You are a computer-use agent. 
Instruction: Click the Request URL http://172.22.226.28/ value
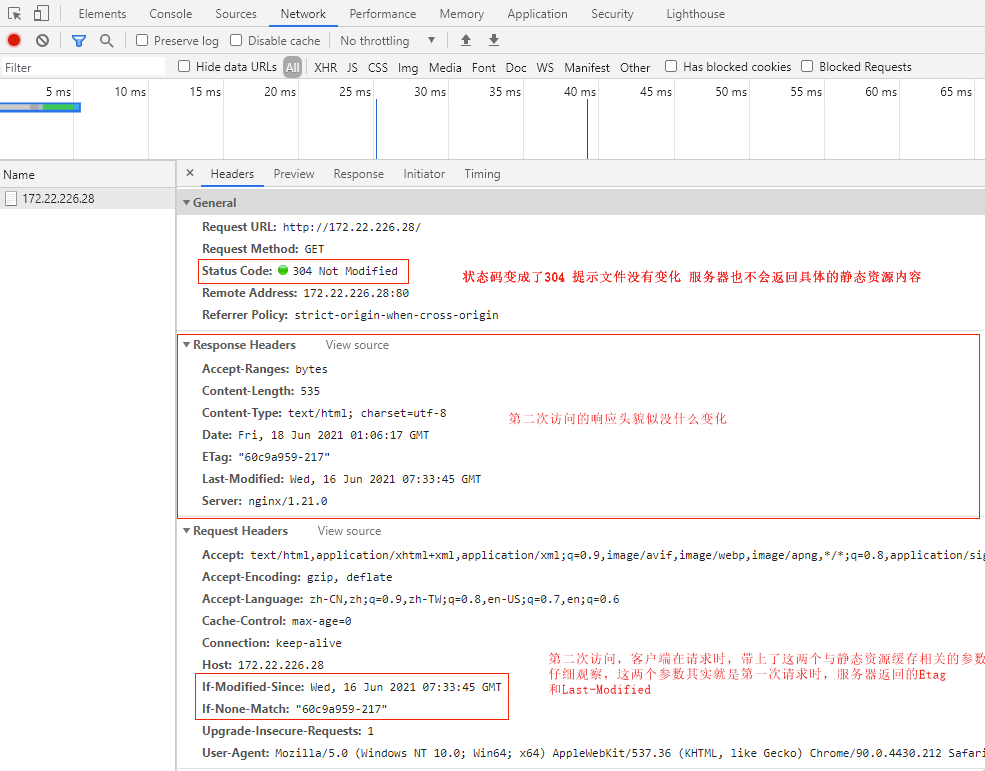(352, 227)
